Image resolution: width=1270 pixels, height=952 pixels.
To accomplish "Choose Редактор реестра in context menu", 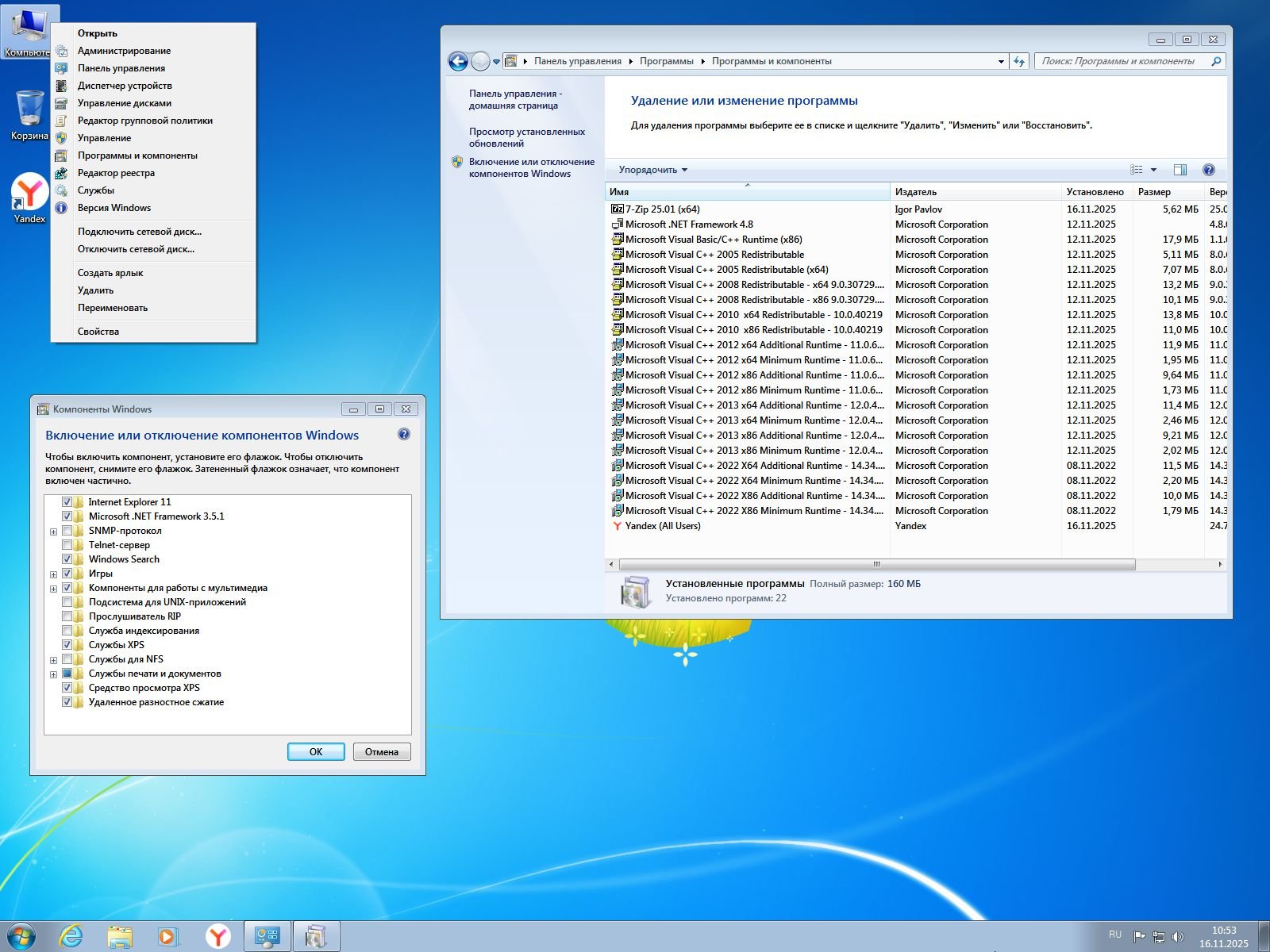I will (x=116, y=173).
